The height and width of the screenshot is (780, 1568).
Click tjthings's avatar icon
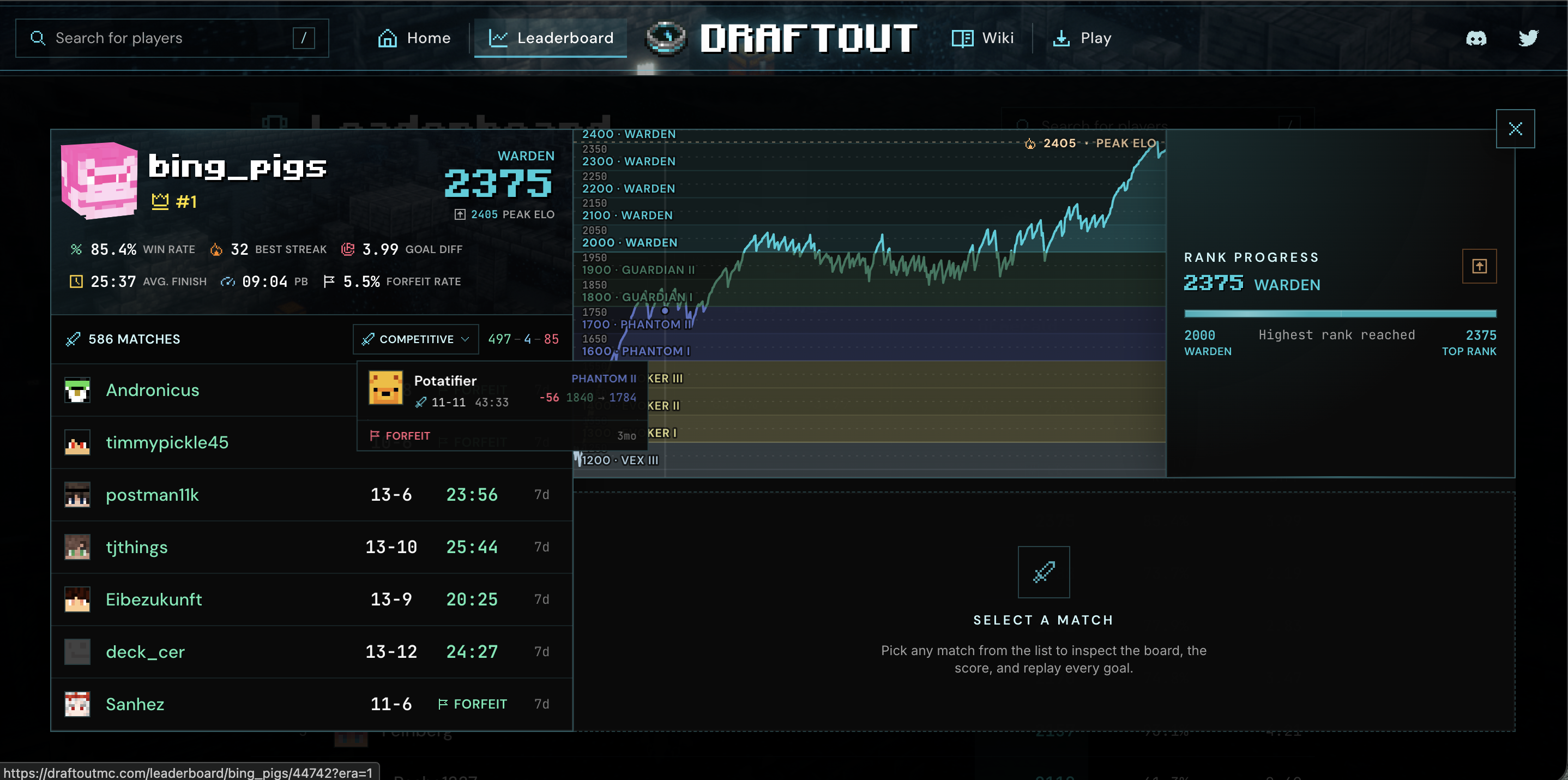[x=77, y=548]
